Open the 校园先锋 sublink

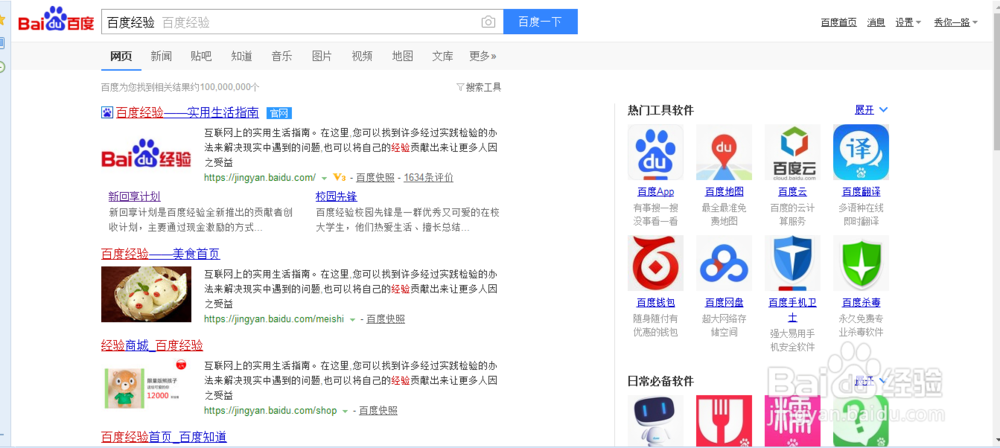click(336, 197)
